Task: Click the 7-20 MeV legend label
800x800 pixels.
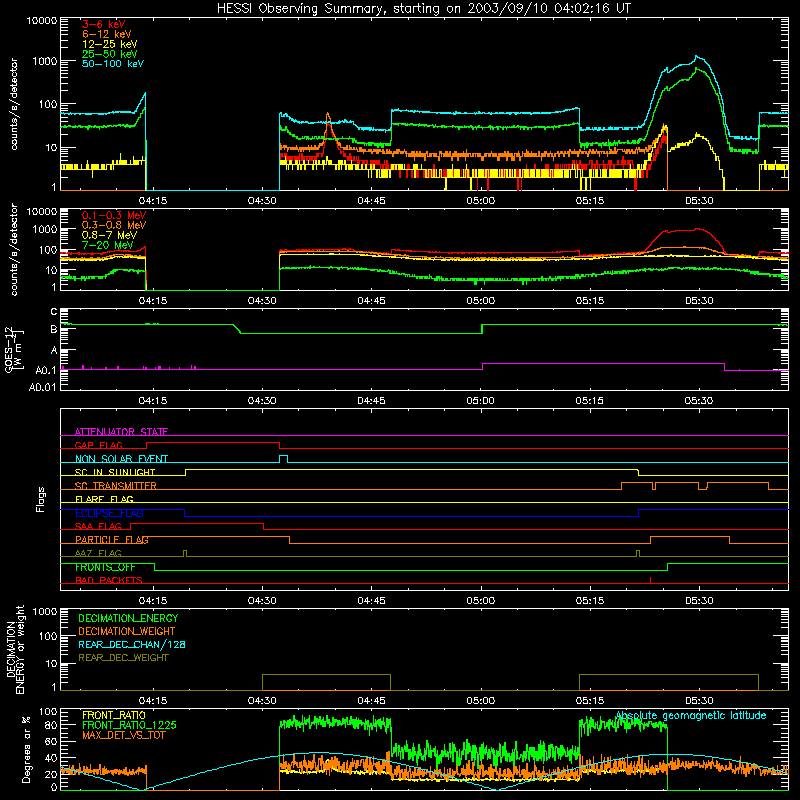Action: point(107,245)
